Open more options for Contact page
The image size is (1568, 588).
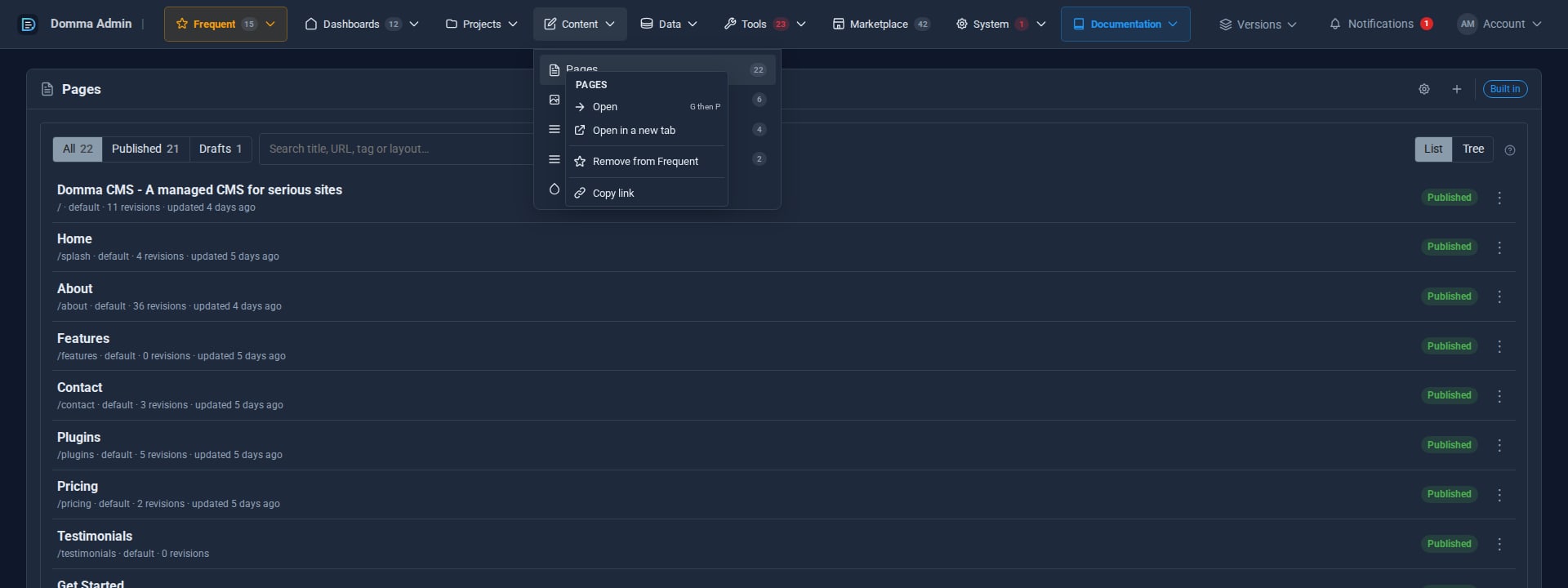[x=1499, y=396]
